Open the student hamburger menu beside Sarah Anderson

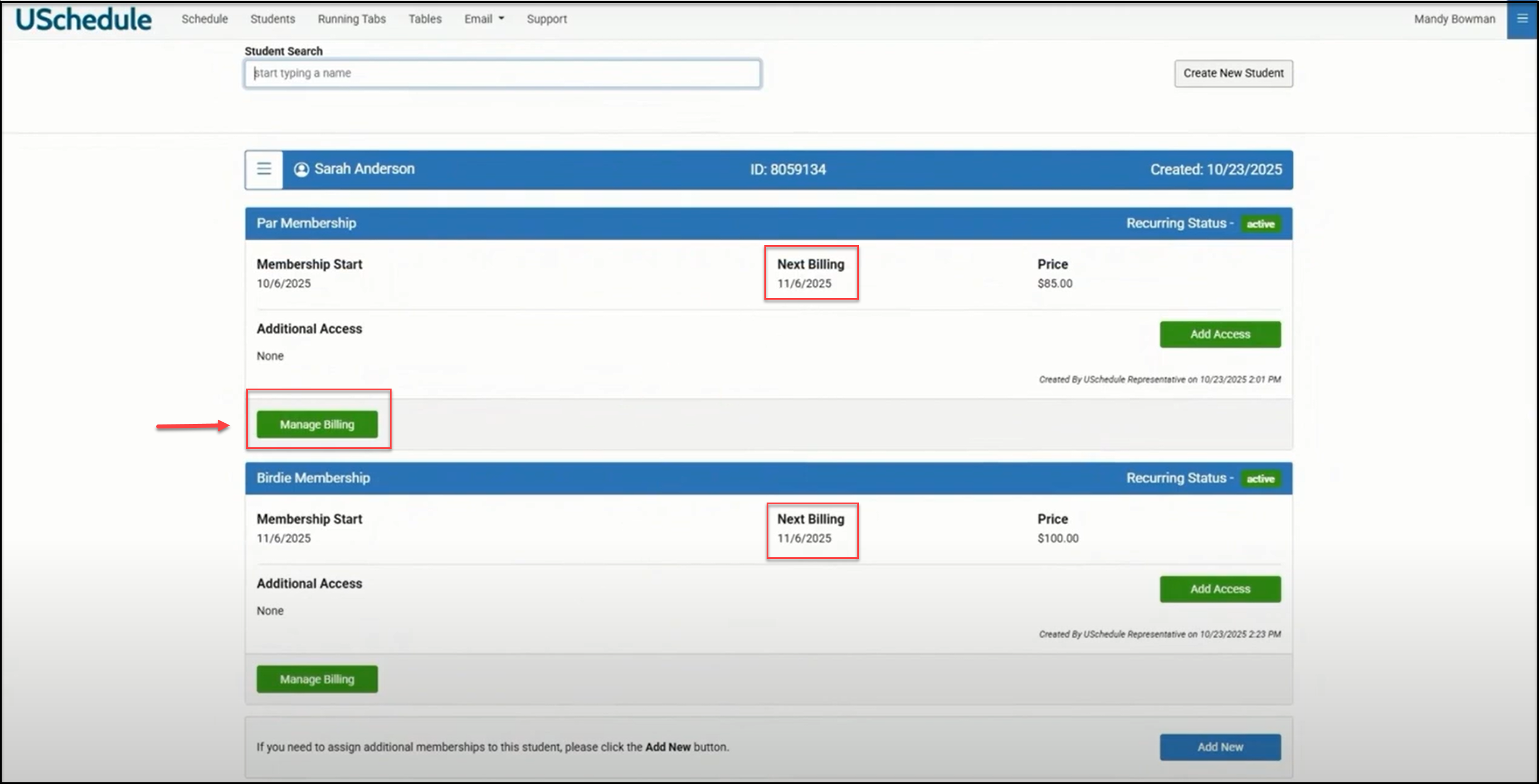[263, 170]
